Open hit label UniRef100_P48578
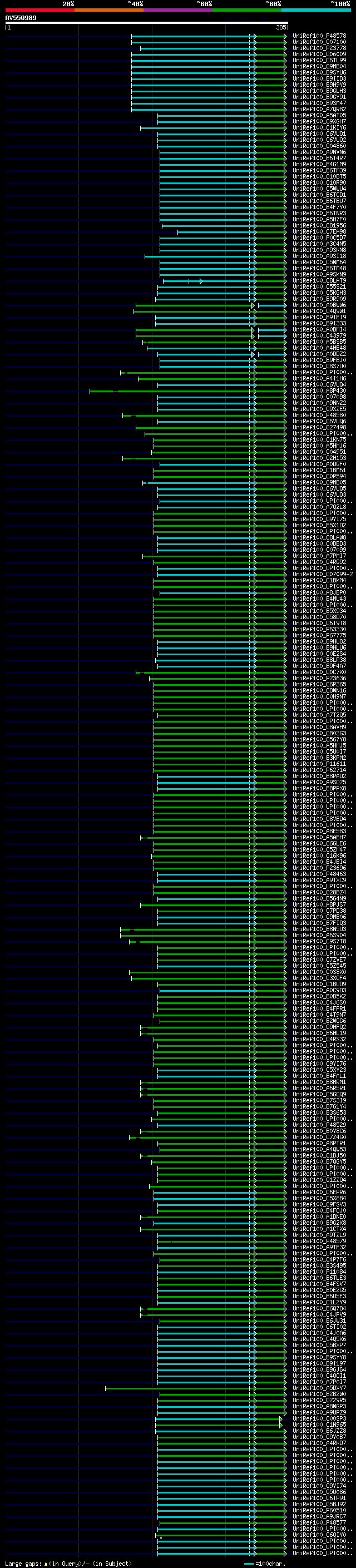The height and width of the screenshot is (1568, 356). pos(319,36)
